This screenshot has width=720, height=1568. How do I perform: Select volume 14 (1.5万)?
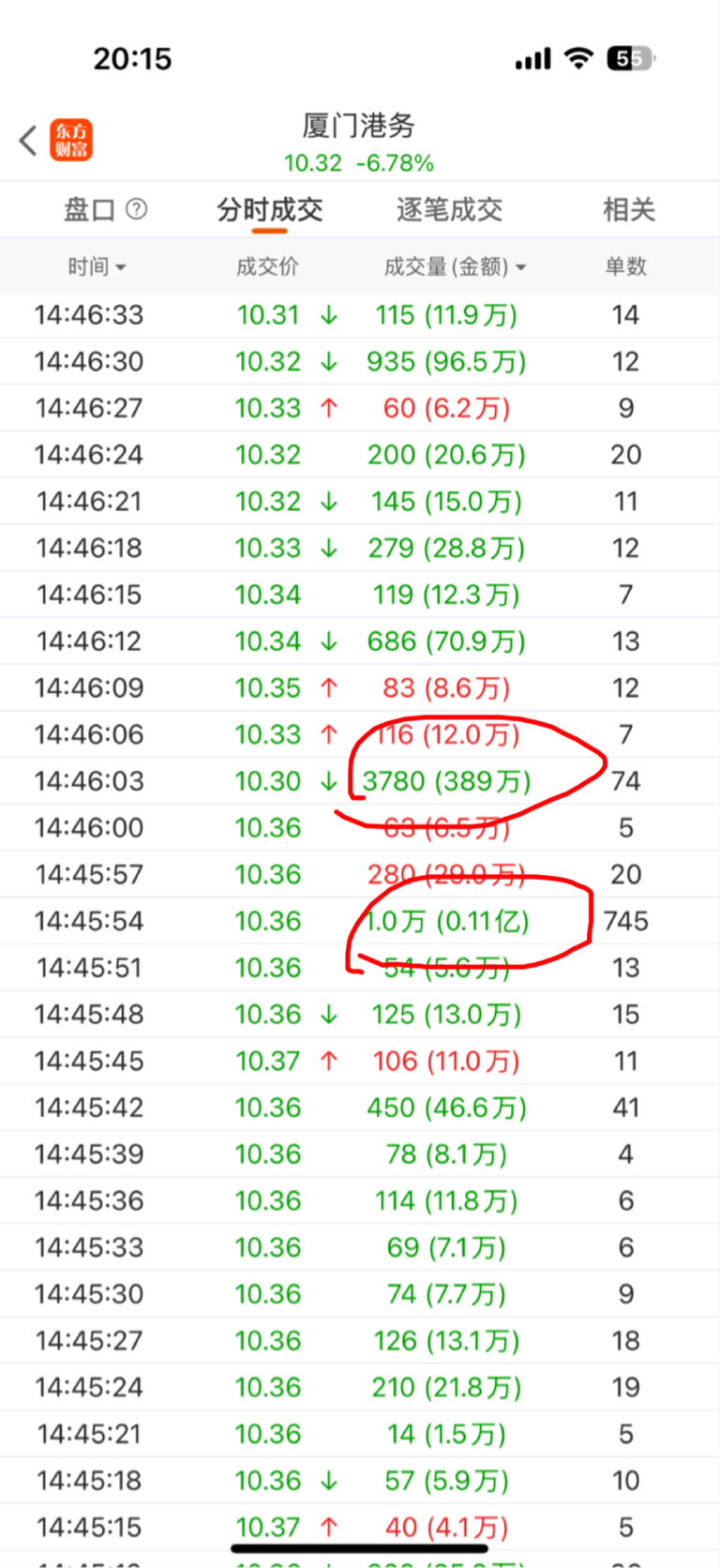[446, 1434]
